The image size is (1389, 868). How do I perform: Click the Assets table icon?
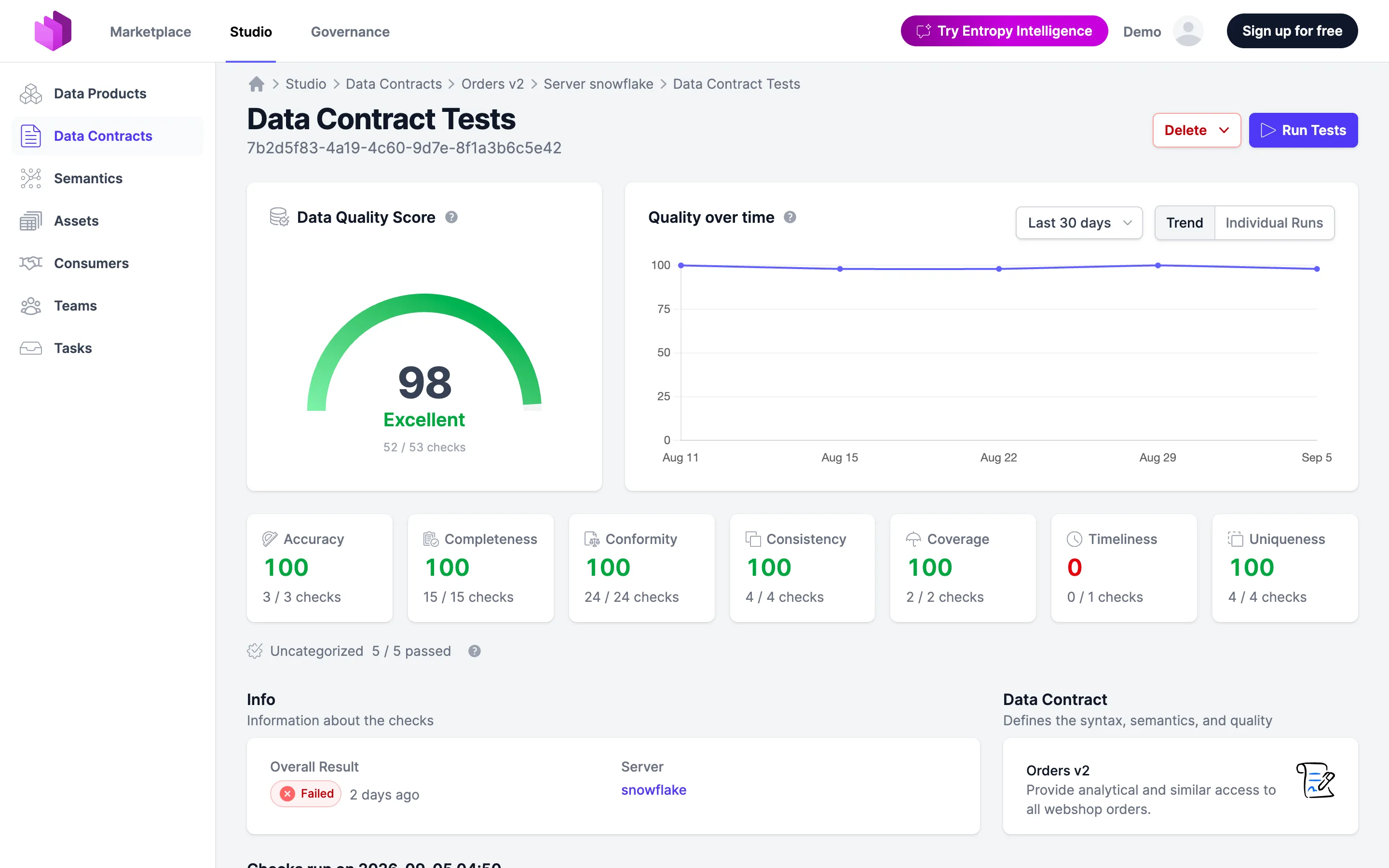click(31, 221)
